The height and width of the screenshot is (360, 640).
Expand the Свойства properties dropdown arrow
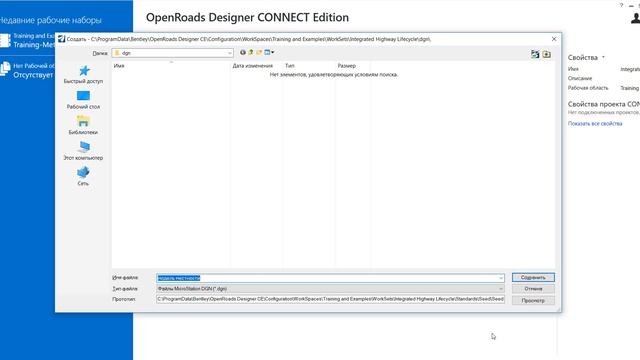[x=603, y=58]
